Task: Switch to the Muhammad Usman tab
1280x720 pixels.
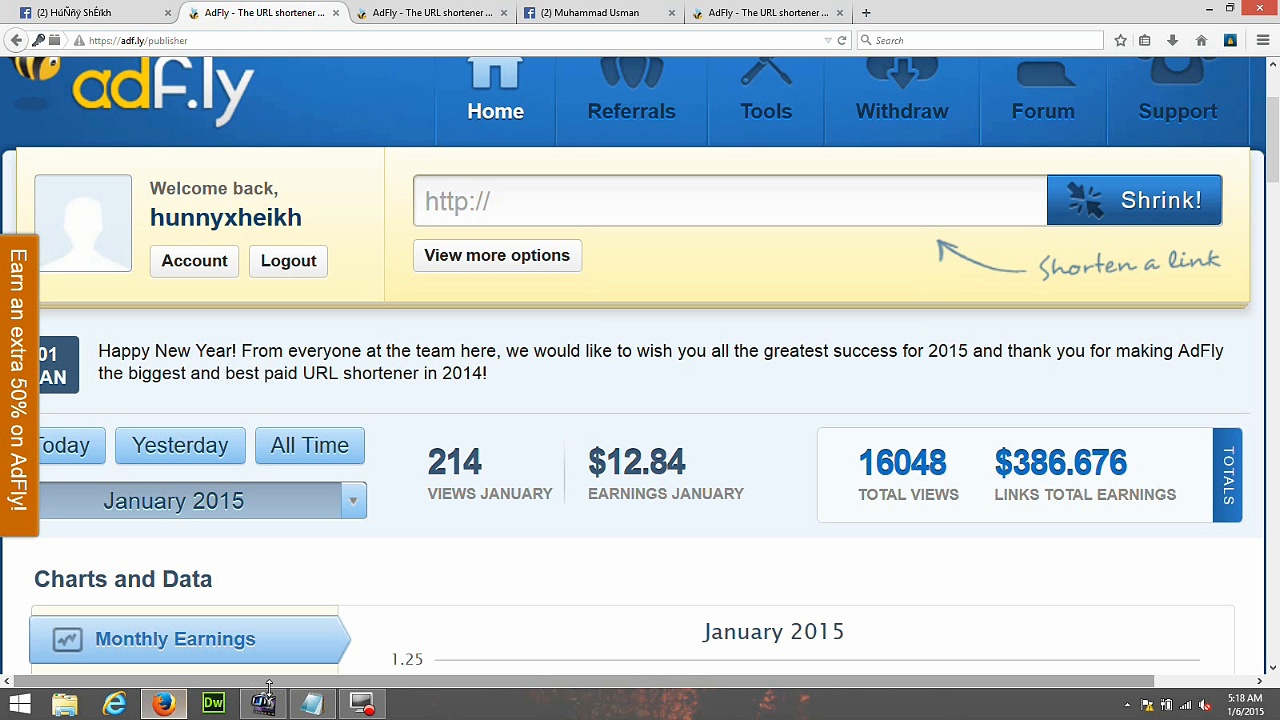Action: 598,12
